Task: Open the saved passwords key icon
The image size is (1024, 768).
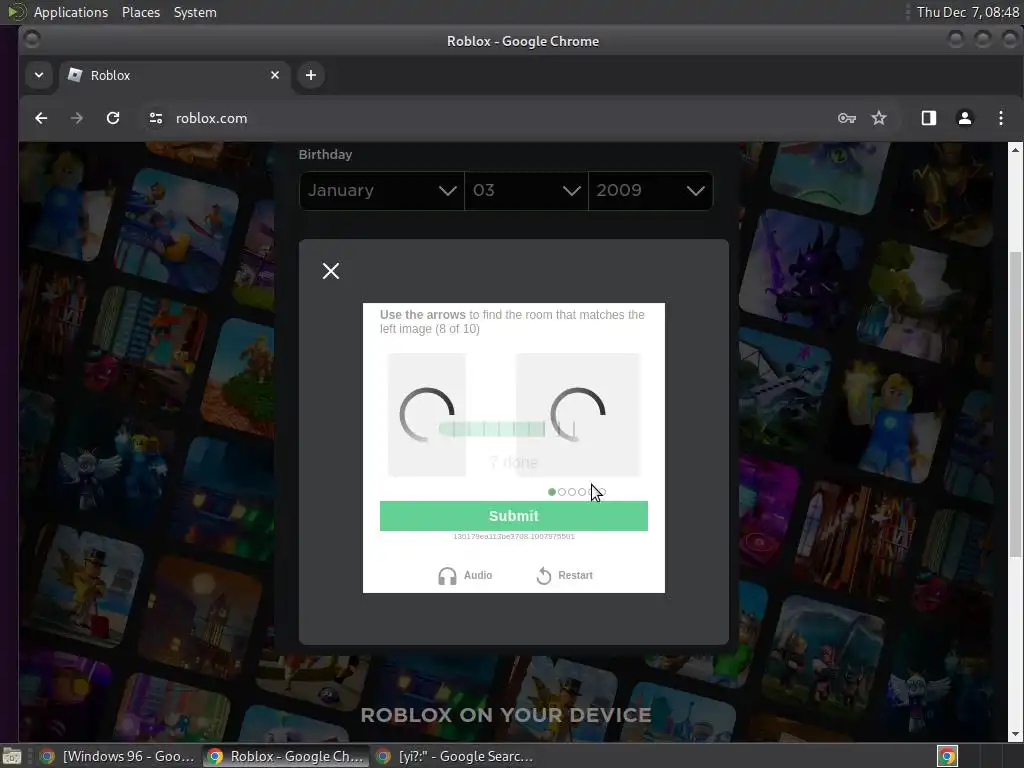Action: (846, 118)
